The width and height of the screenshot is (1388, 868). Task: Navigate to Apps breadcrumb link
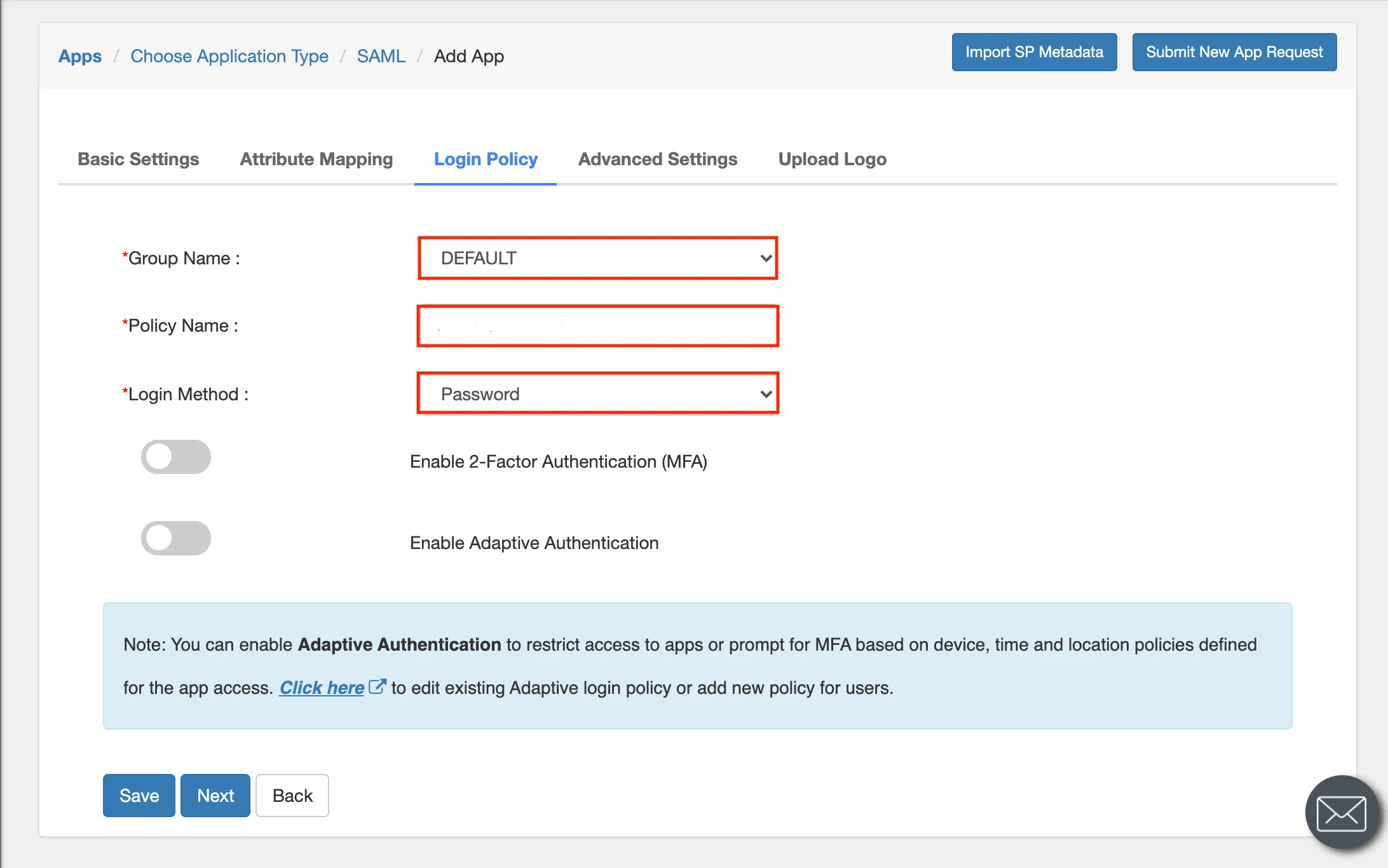click(80, 56)
